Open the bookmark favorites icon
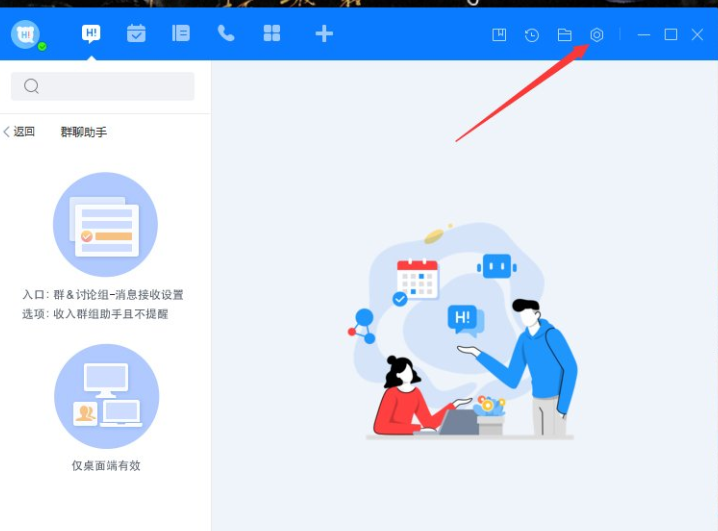The image size is (718, 531). click(499, 35)
